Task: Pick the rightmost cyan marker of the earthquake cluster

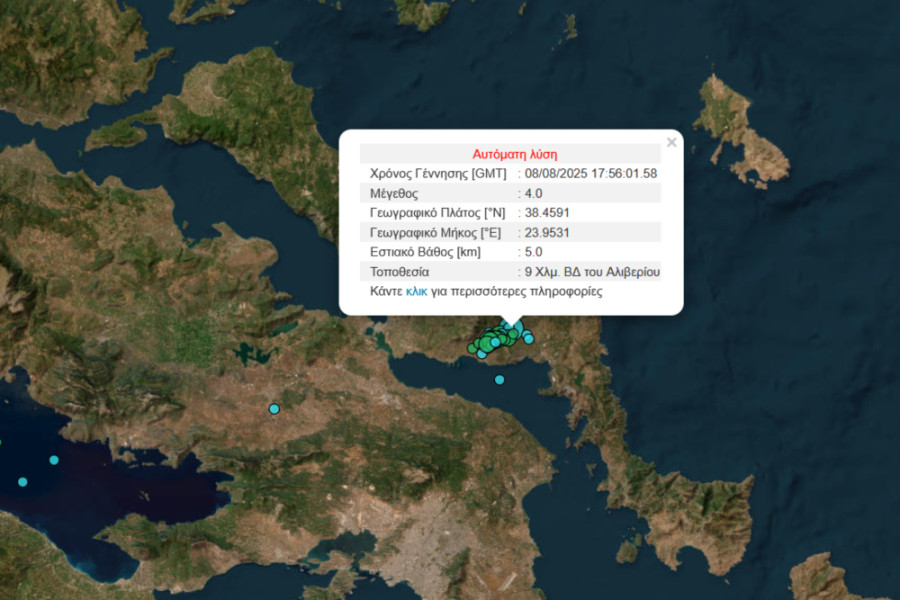Action: (x=529, y=339)
